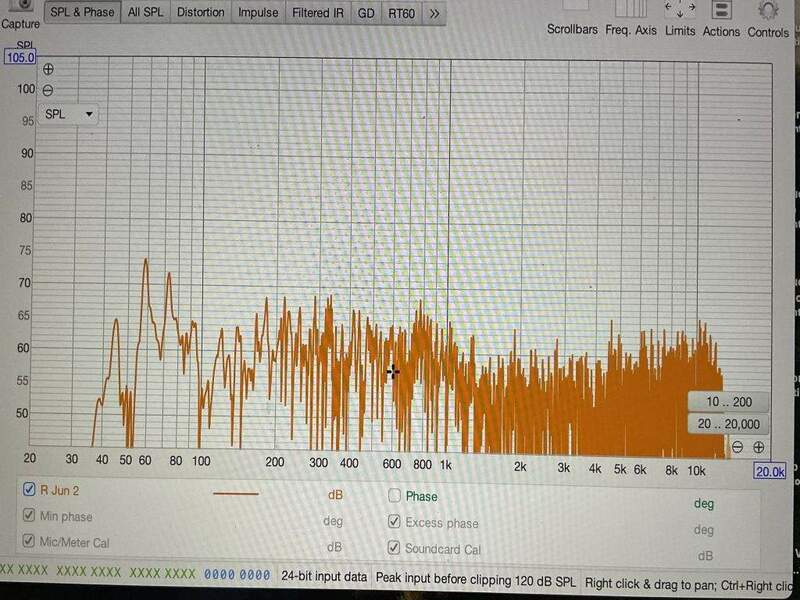Click the Capture camera icon
This screenshot has width=800, height=600.
(x=20, y=5)
